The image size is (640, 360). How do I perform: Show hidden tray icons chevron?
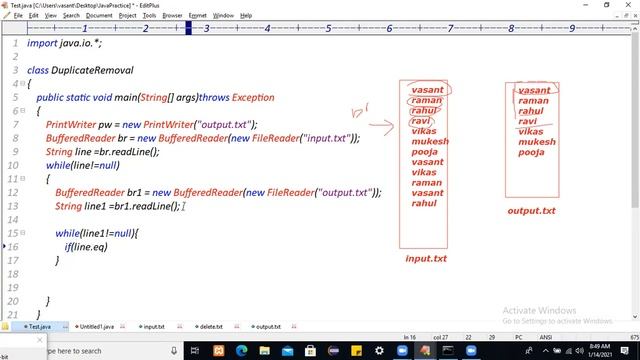[546, 351]
